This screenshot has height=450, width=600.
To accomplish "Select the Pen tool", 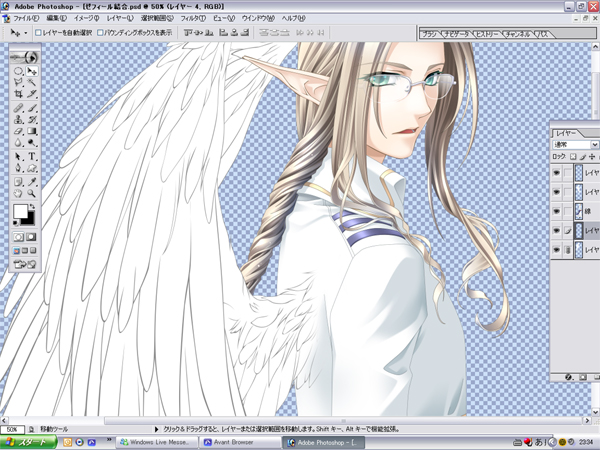I will (x=18, y=168).
